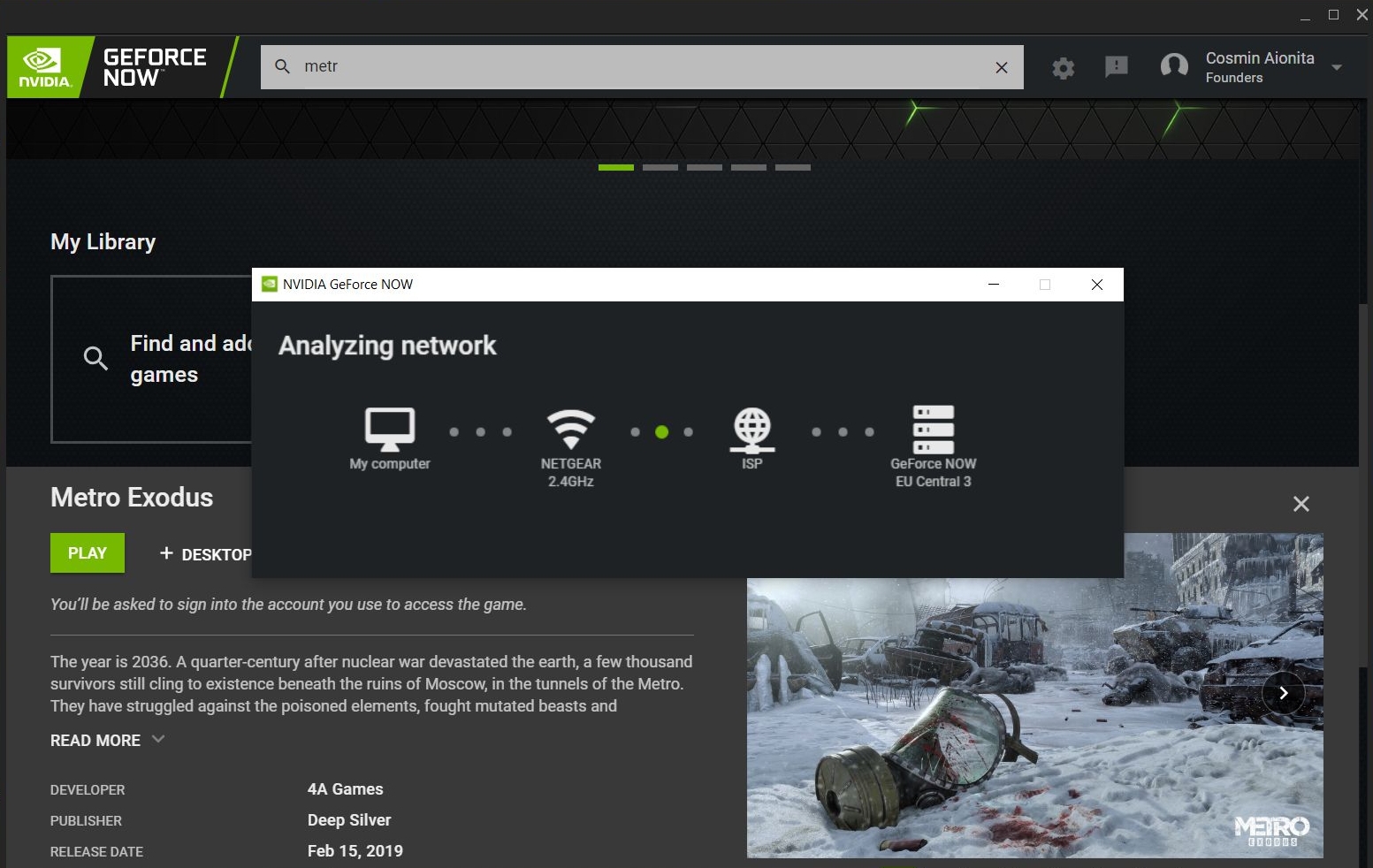The width and height of the screenshot is (1373, 868).
Task: Maximize the main GeForce NOW window
Action: pos(1334,14)
